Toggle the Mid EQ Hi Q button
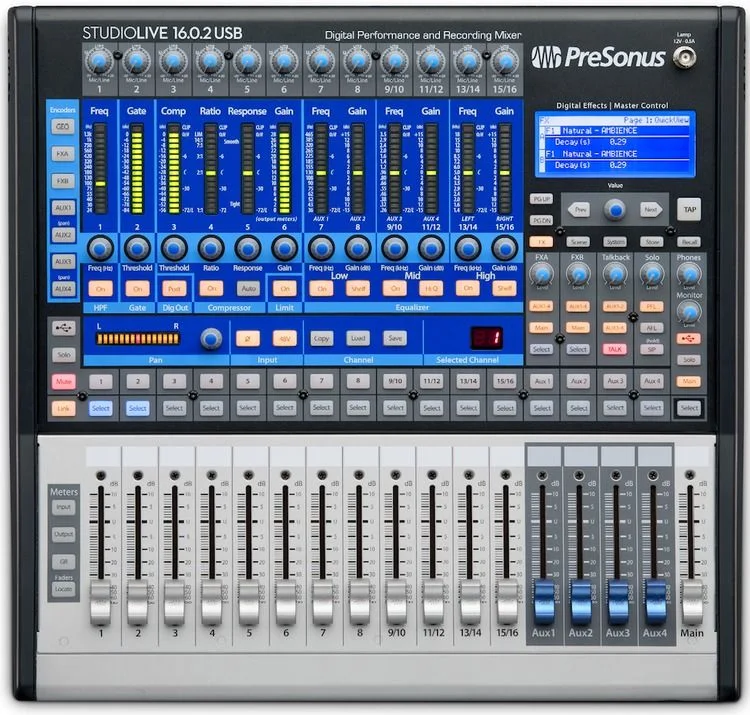The image size is (750, 715). pyautogui.click(x=431, y=288)
